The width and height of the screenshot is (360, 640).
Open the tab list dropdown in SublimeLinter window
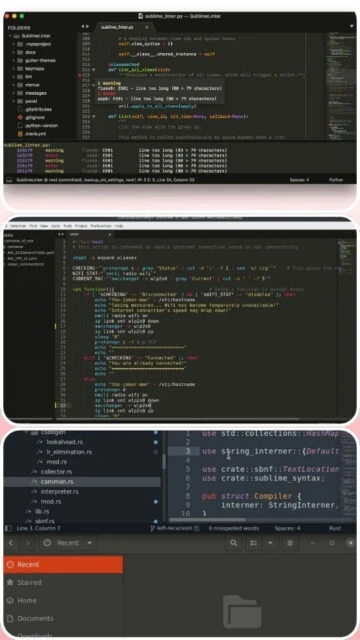[x=351, y=27]
